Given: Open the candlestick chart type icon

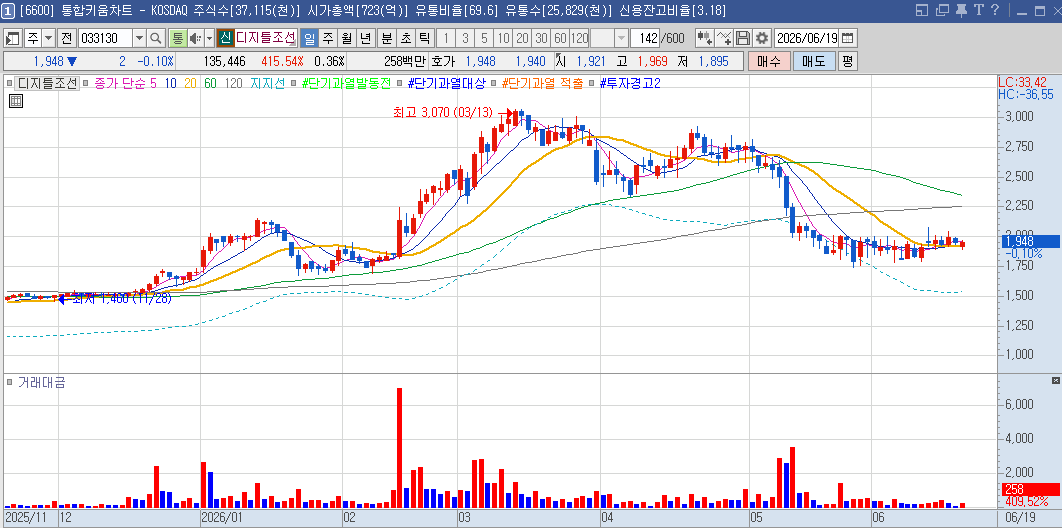Looking at the screenshot, I should (704, 38).
